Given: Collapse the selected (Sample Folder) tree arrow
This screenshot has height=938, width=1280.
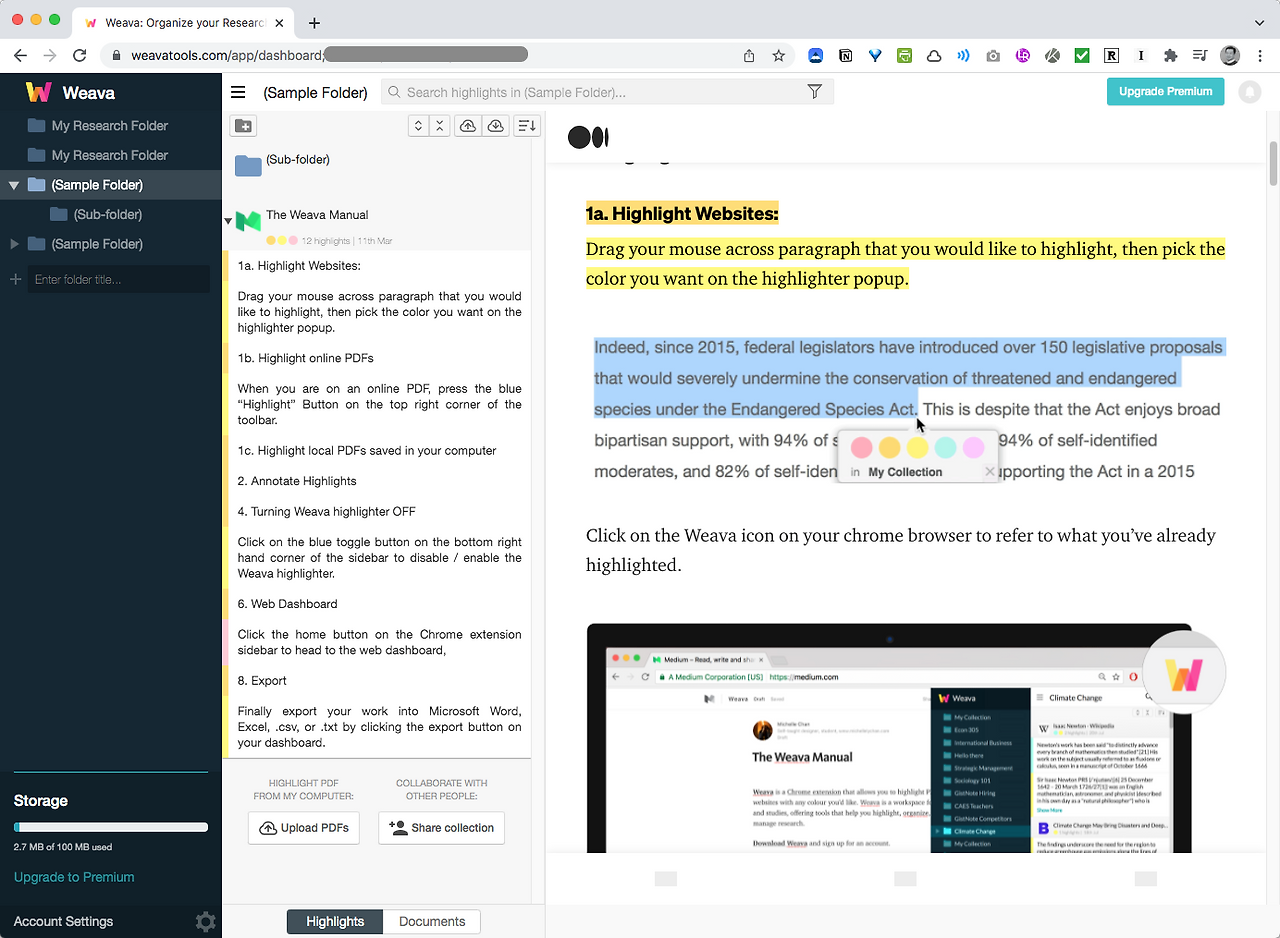Looking at the screenshot, I should point(14,185).
